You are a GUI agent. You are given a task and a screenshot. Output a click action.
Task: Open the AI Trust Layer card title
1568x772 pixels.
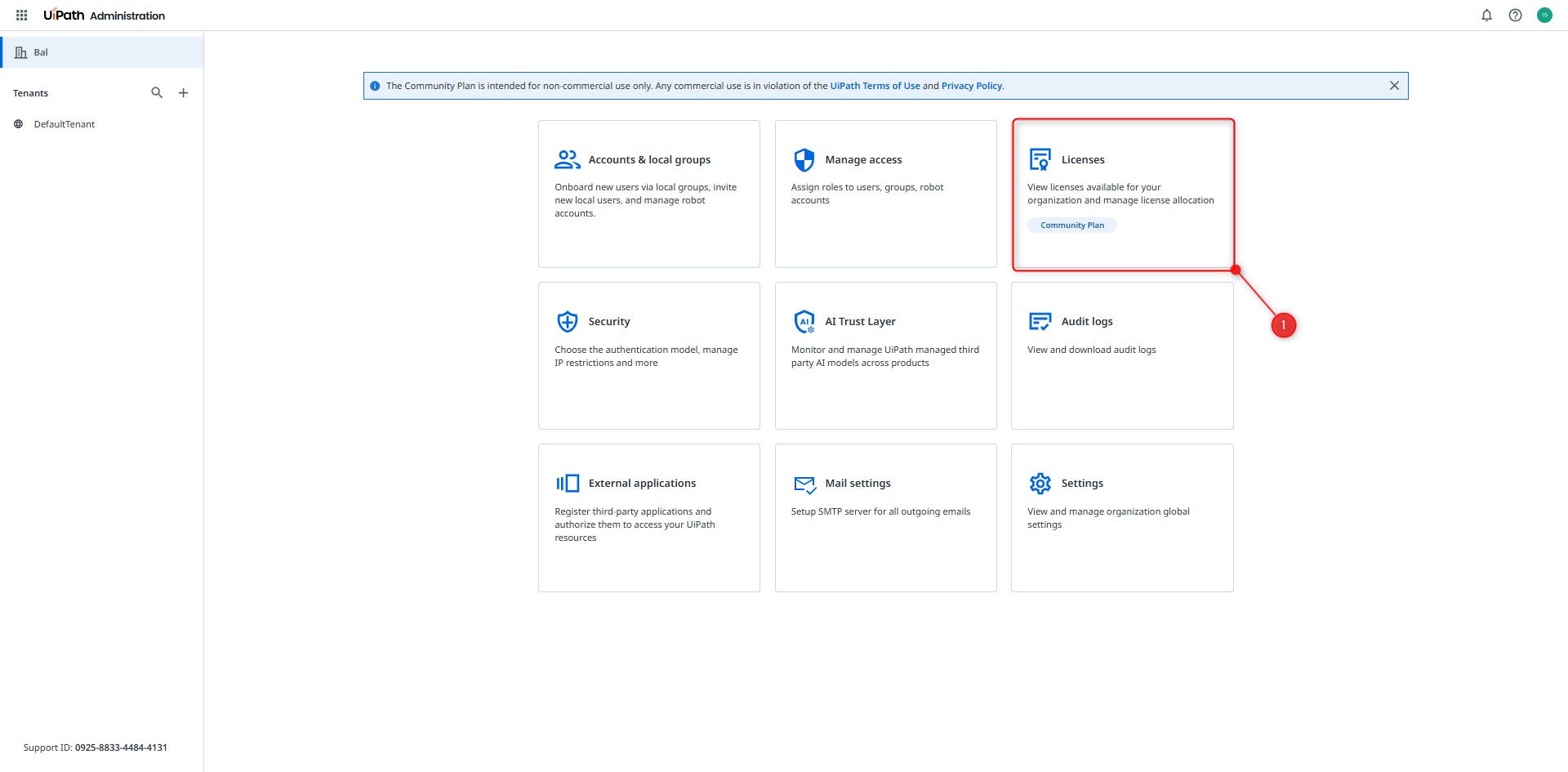(x=860, y=322)
